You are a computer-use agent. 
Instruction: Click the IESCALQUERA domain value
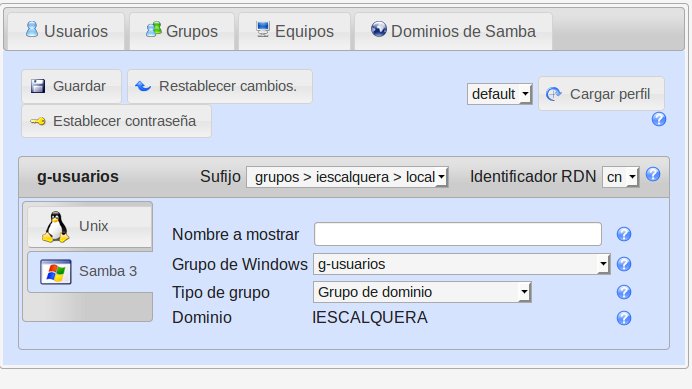(370, 317)
